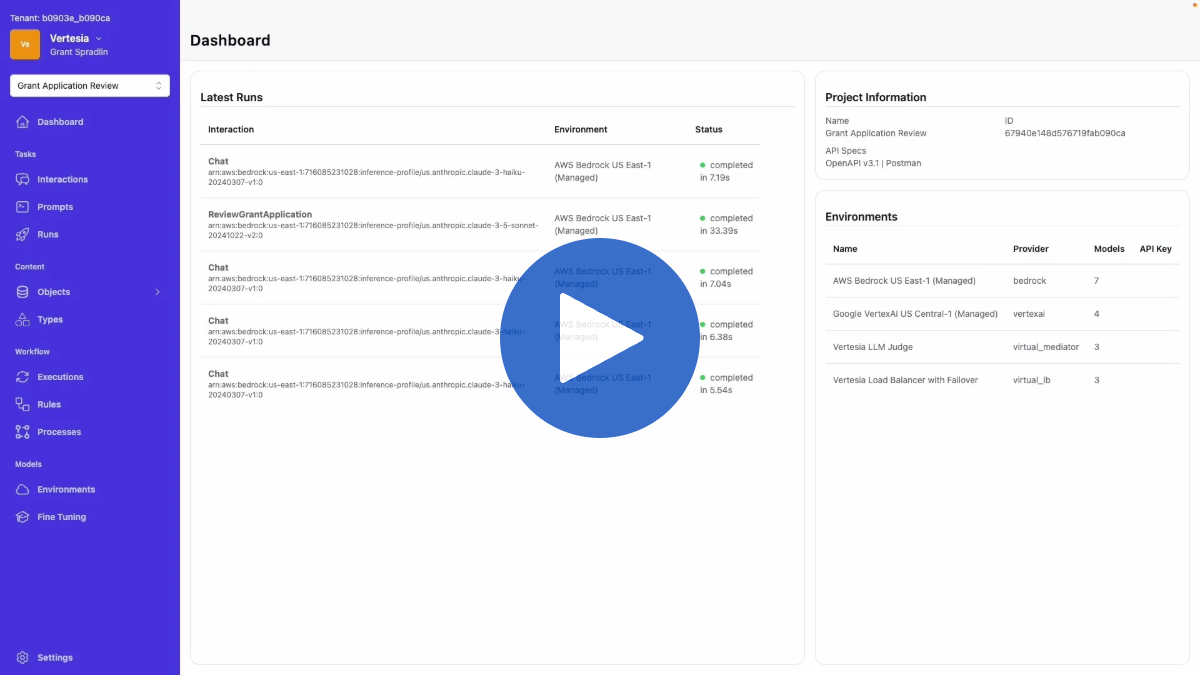Open the Chat run completed in 5.54s
The width and height of the screenshot is (1201, 676).
pos(480,384)
